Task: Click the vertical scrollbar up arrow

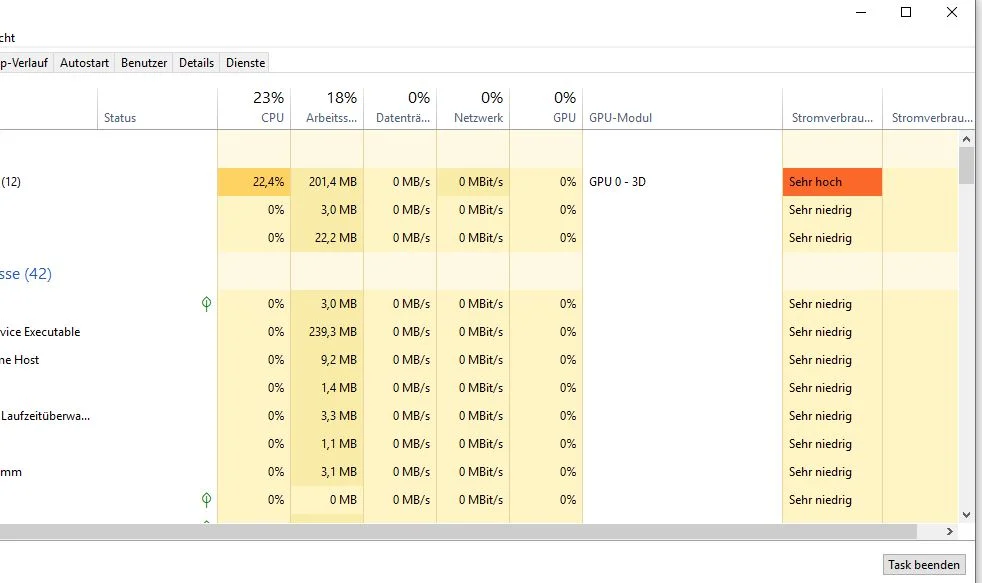Action: tap(966, 139)
